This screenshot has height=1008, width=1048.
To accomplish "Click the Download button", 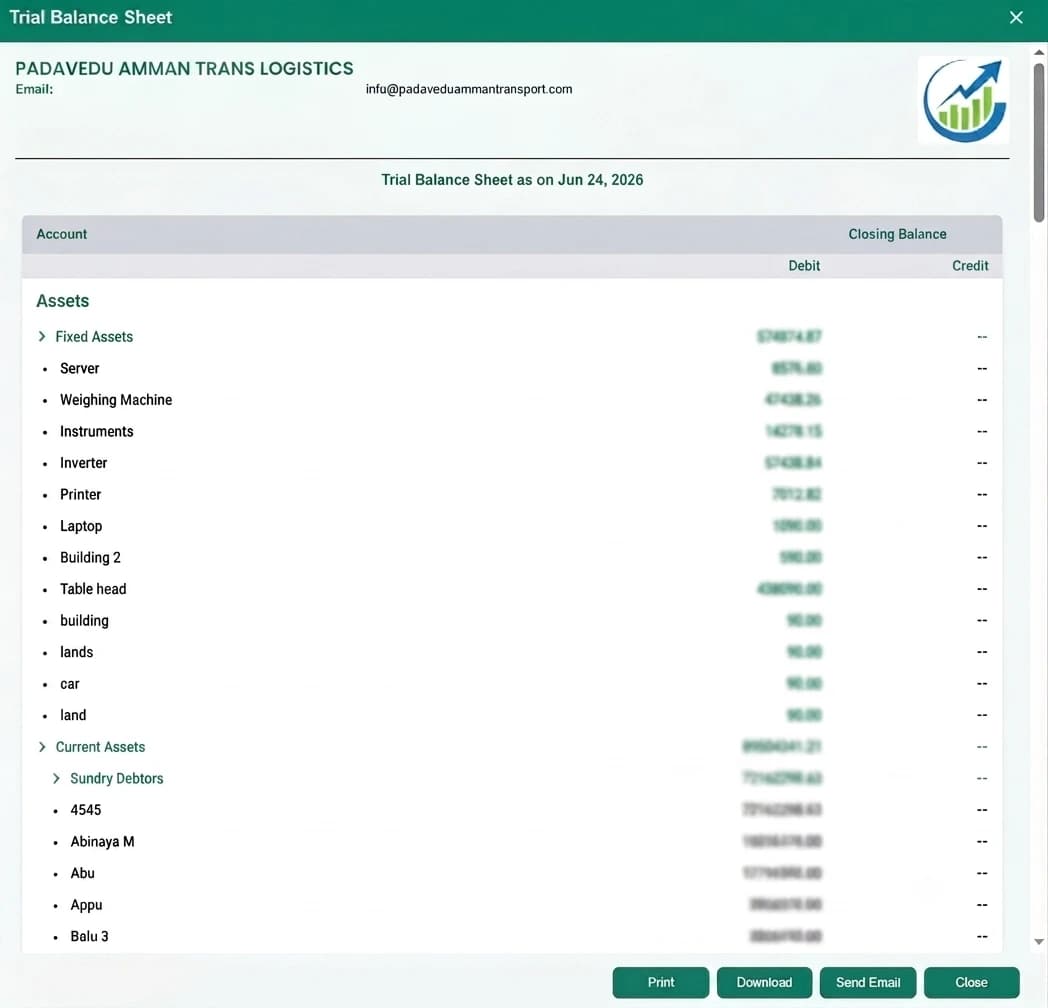I will pos(764,982).
